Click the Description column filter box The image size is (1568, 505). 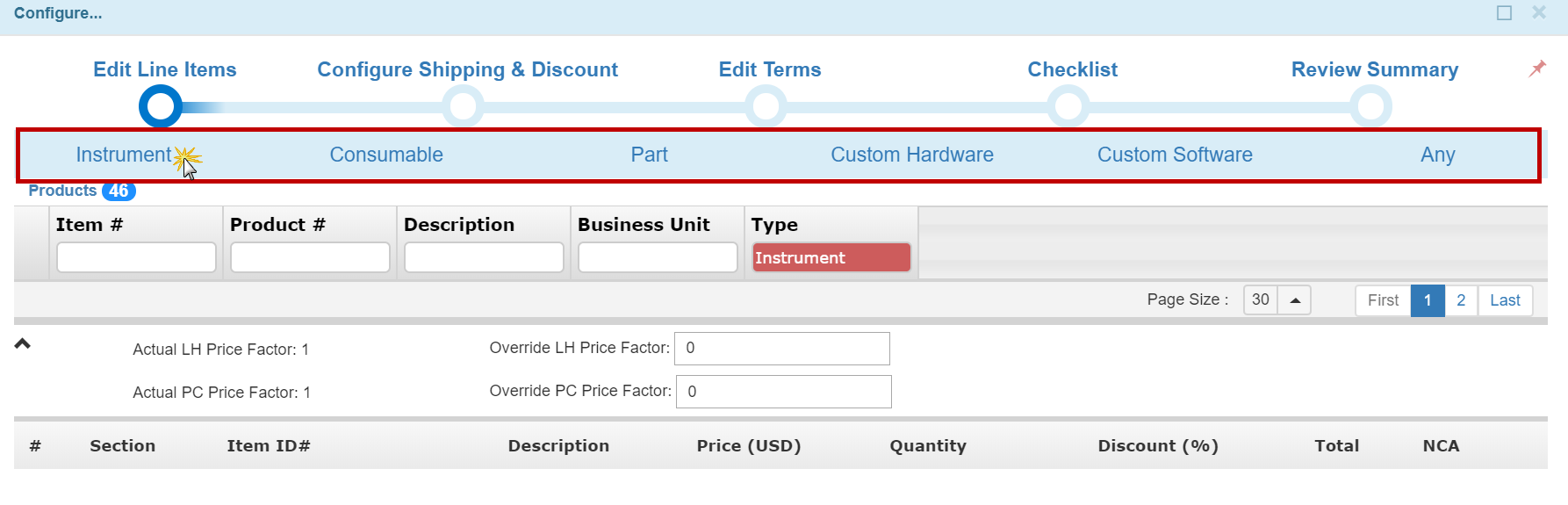[x=484, y=257]
